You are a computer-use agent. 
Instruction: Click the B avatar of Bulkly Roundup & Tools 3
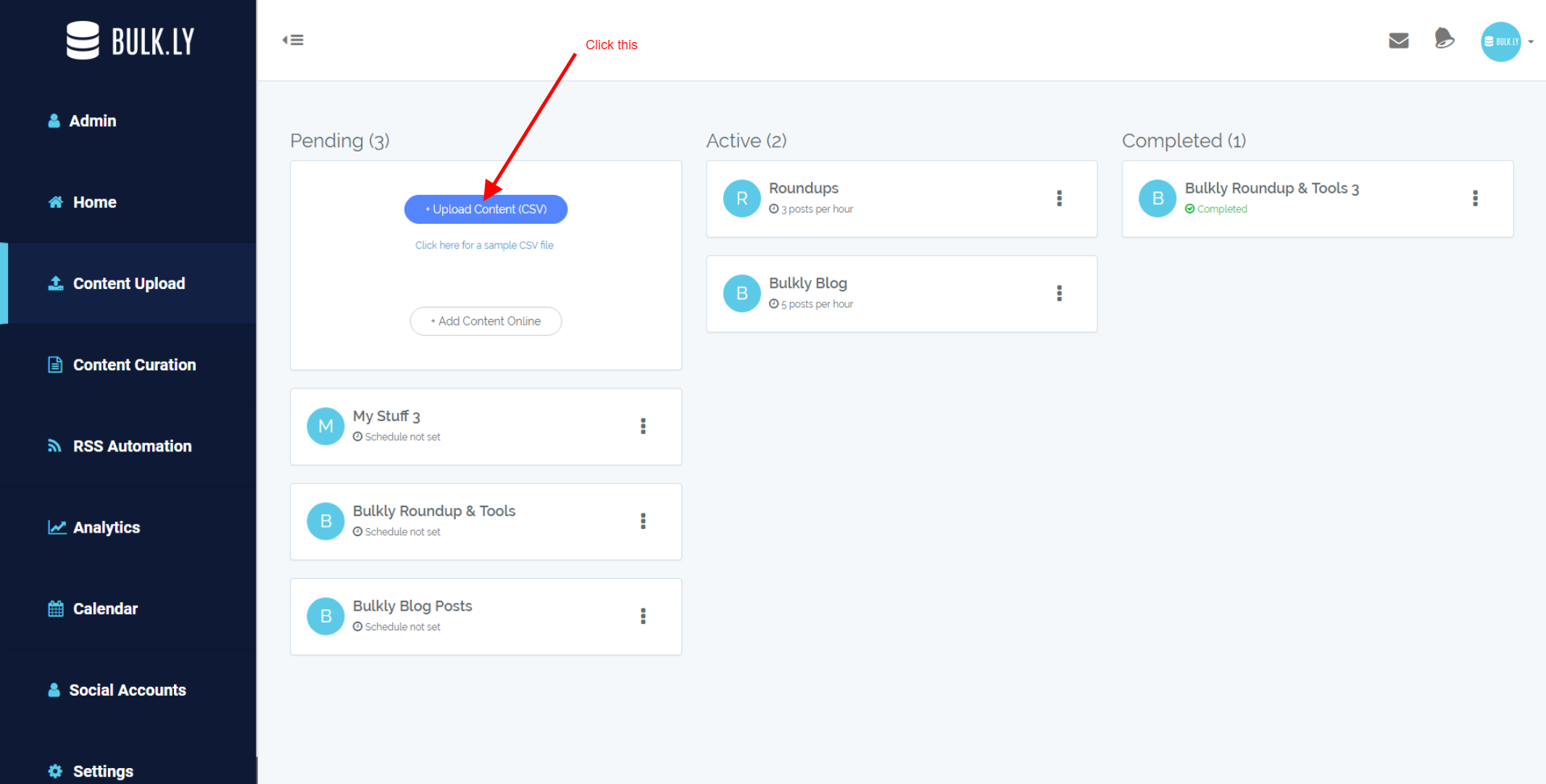click(1158, 199)
